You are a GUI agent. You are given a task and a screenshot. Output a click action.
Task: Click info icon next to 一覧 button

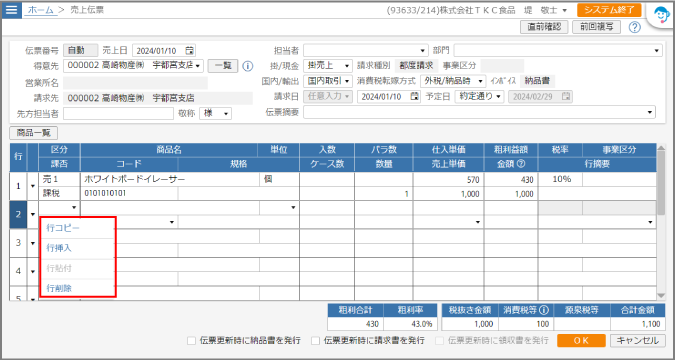(248, 66)
